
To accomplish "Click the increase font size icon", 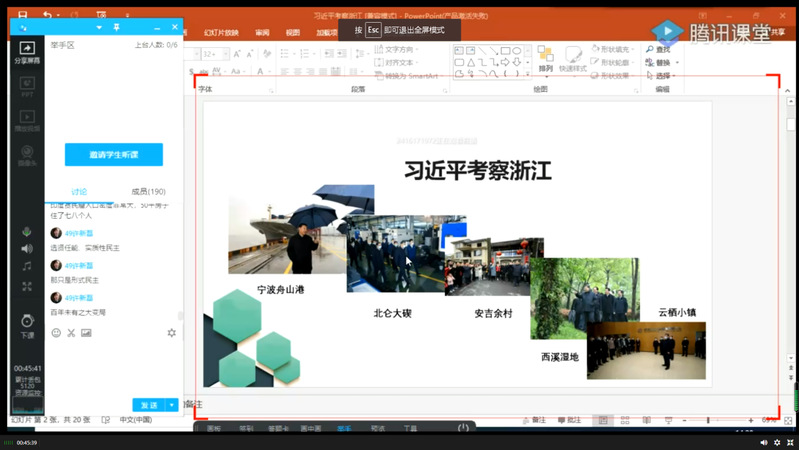I will click(x=237, y=54).
